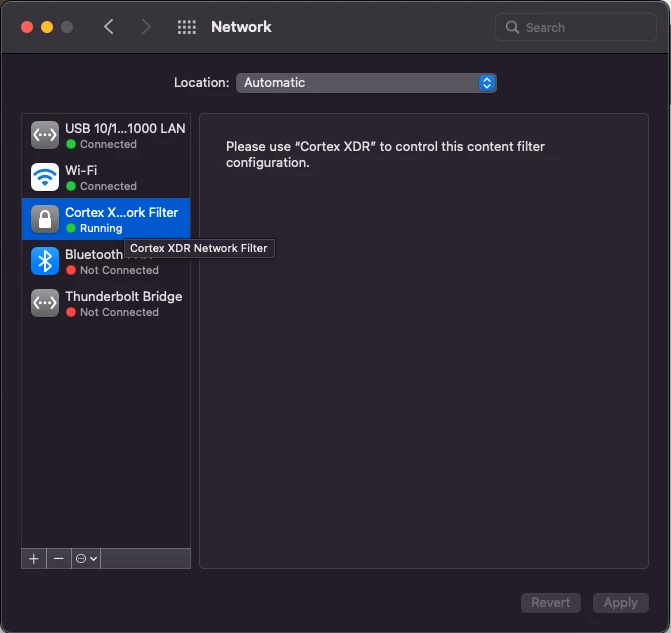Click the Cortex filter lock icon
Image resolution: width=671 pixels, height=633 pixels.
pos(45,219)
